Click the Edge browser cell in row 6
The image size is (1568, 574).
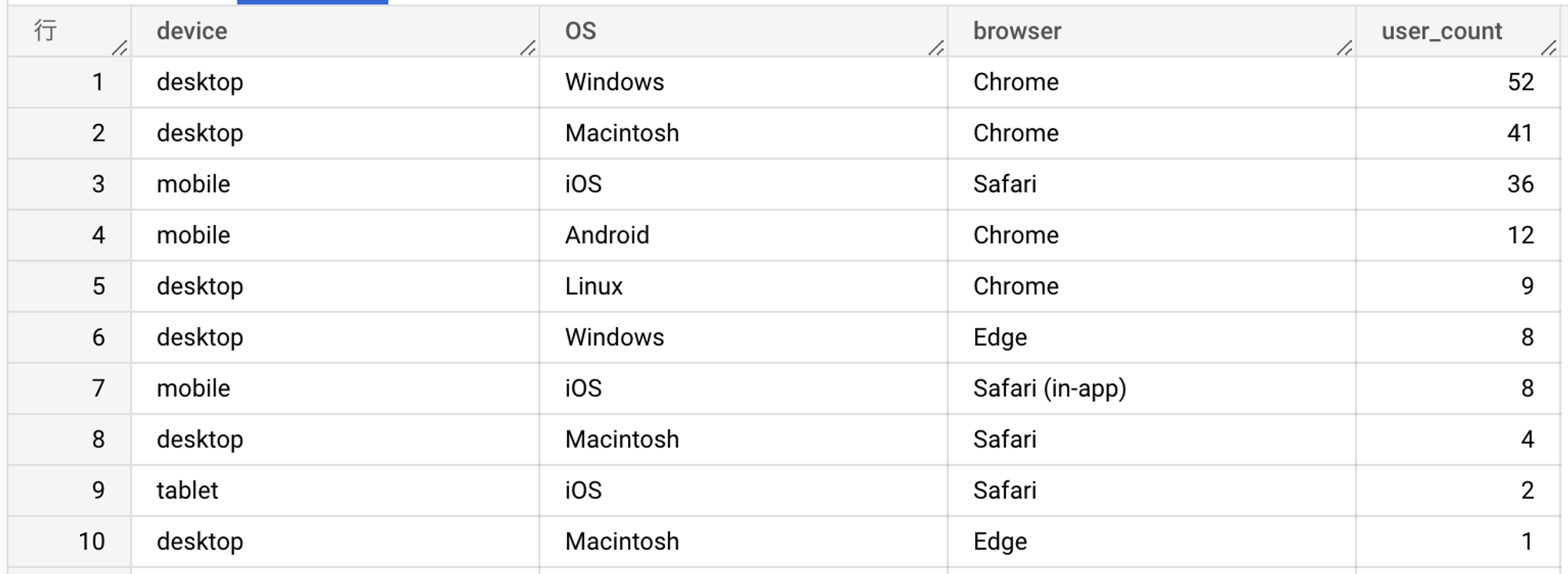[x=1152, y=337]
